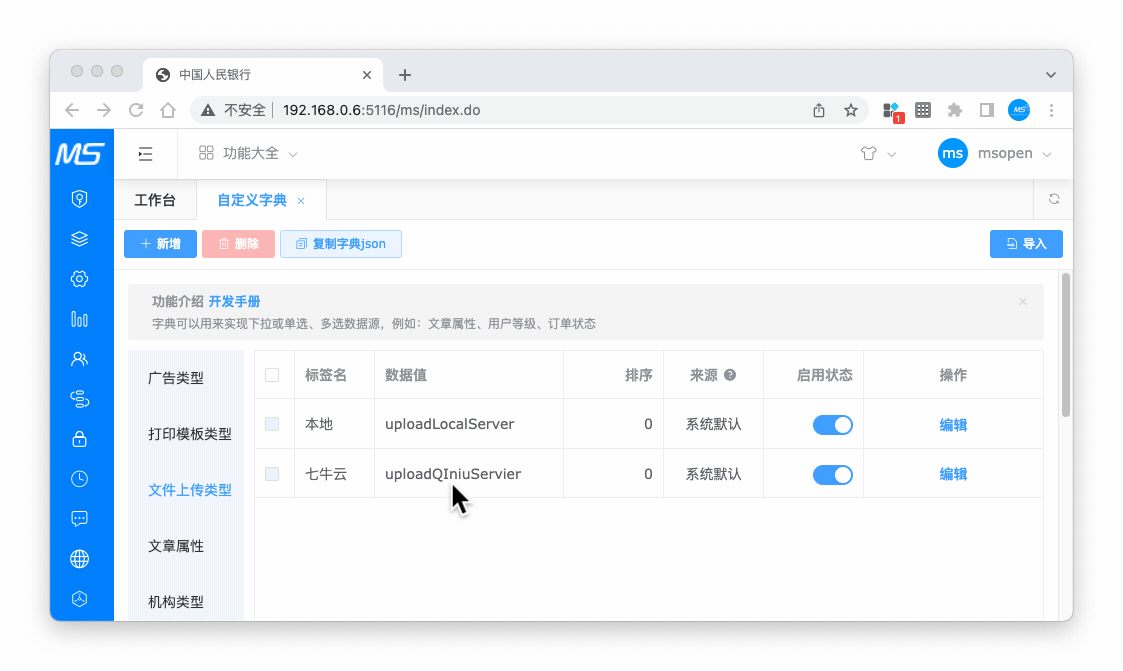Image resolution: width=1123 pixels, height=671 pixels.
Task: Expand the 功能大全 dropdown
Action: pyautogui.click(x=248, y=154)
